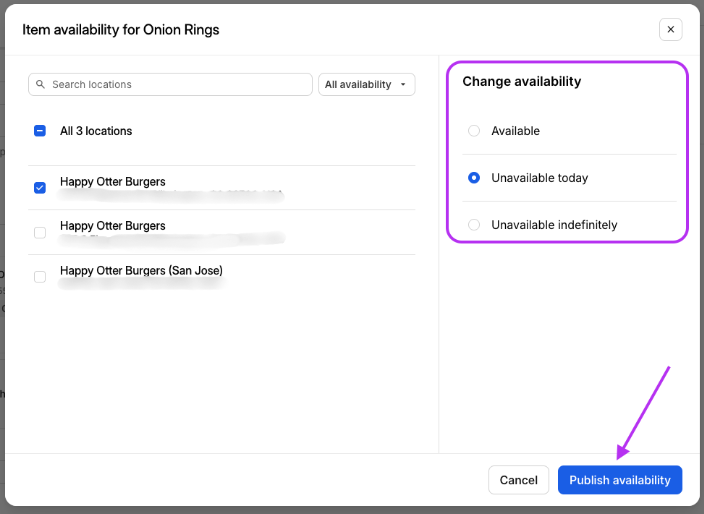The width and height of the screenshot is (704, 514).
Task: Click the All 3 locations label
Action: point(96,131)
